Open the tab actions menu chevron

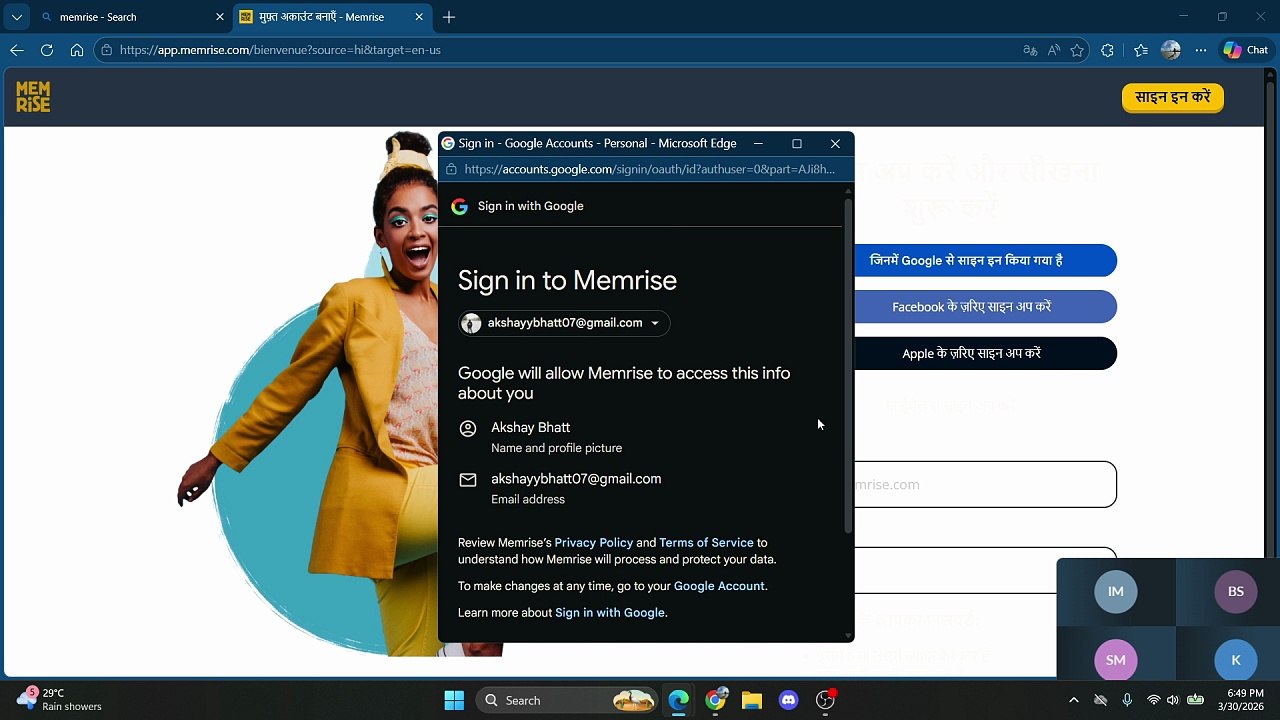coord(17,17)
